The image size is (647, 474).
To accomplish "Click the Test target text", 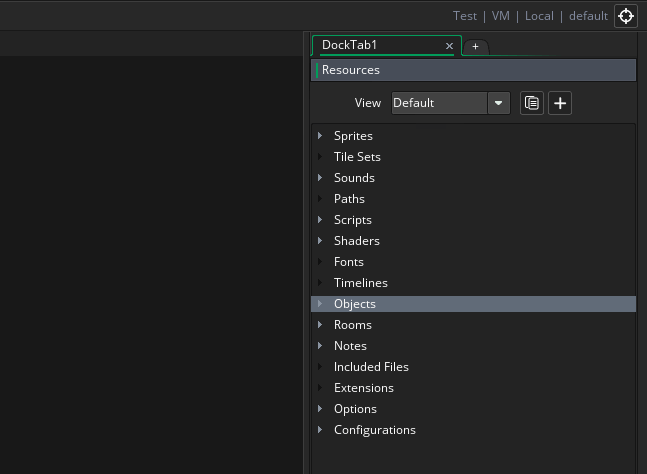I will coord(464,16).
